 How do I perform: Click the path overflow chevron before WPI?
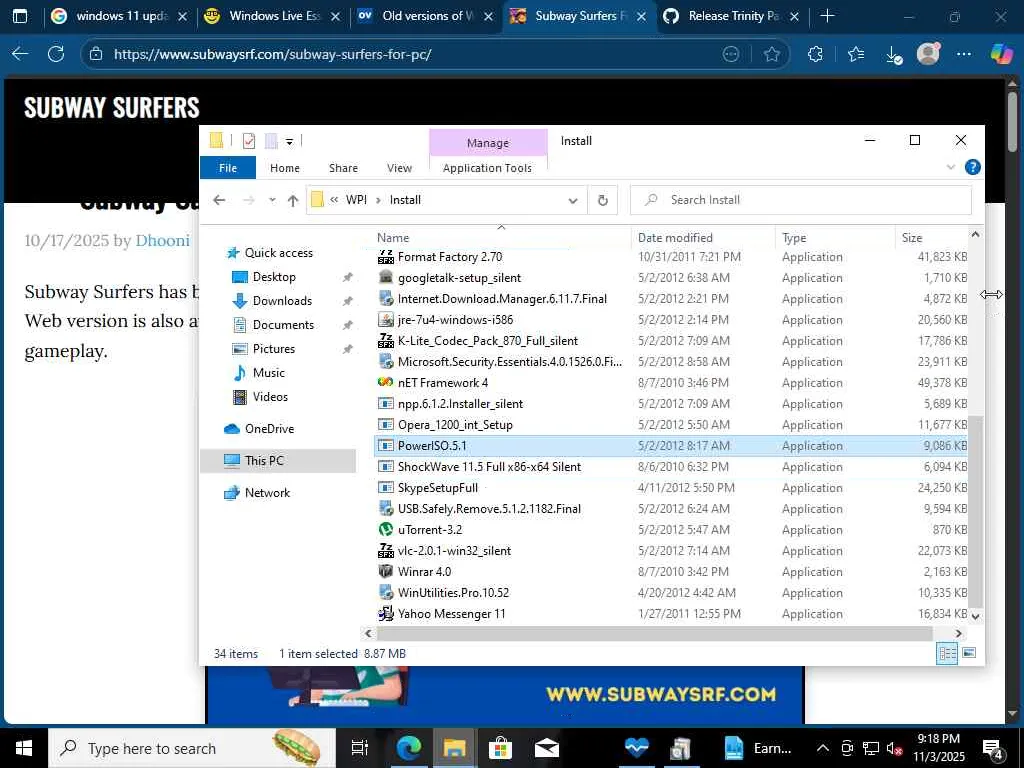(334, 200)
